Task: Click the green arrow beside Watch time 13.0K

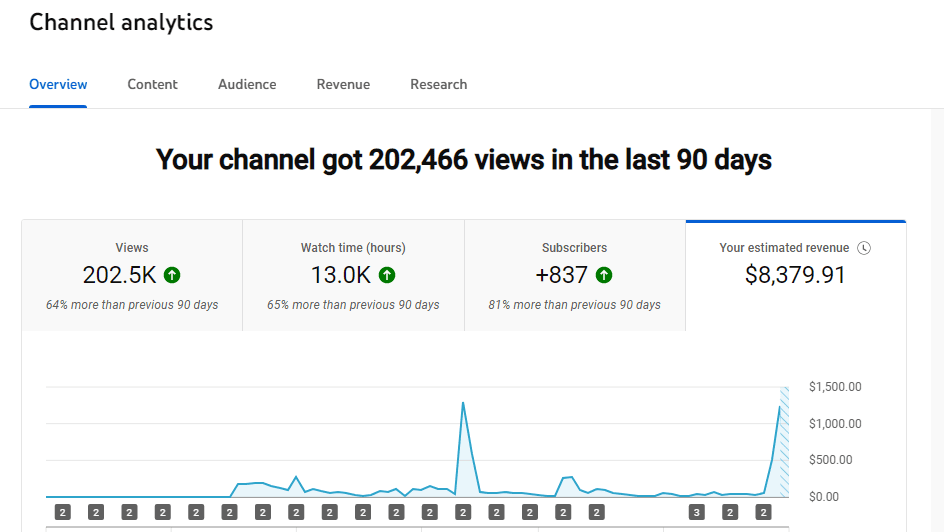Action: pyautogui.click(x=387, y=275)
